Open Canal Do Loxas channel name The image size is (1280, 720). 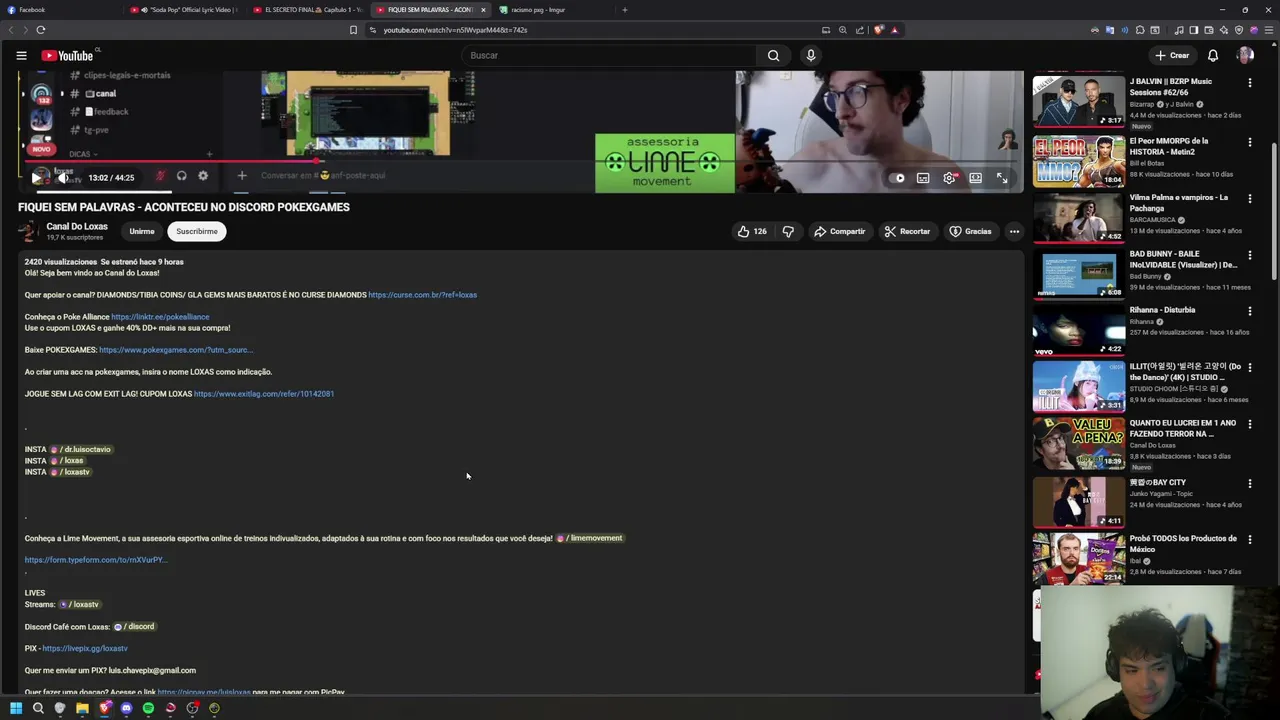coord(77,226)
